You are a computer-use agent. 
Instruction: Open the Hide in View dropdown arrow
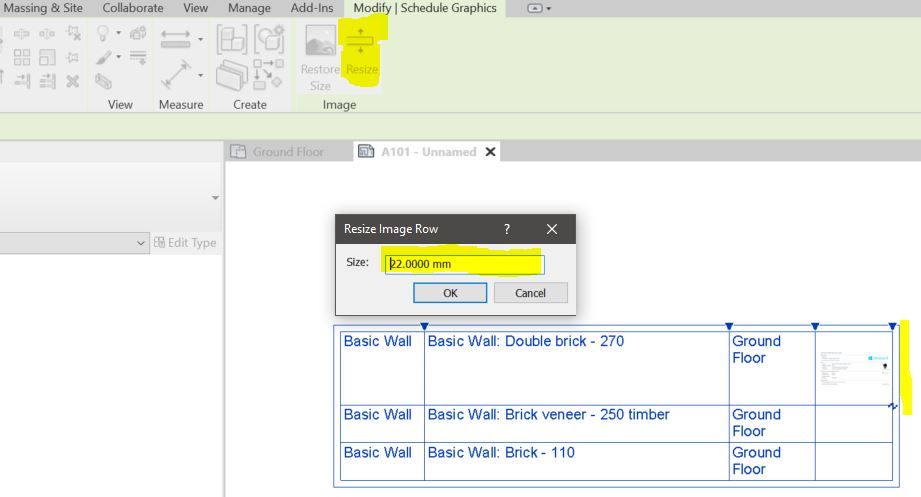pyautogui.click(x=119, y=33)
